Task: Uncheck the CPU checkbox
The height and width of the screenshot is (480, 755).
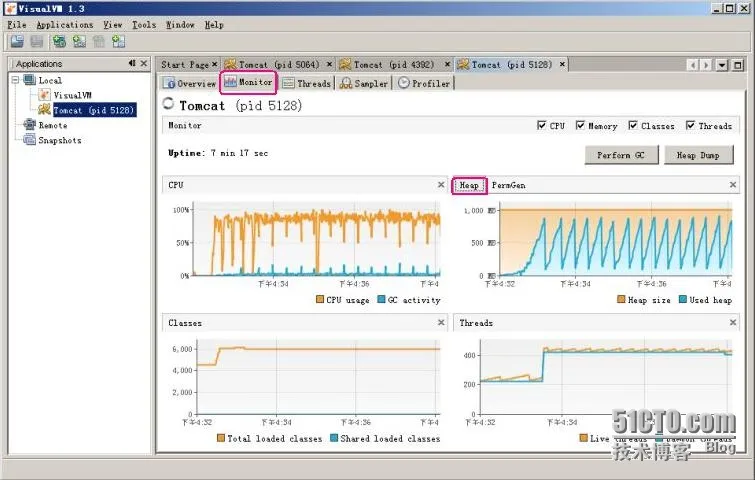Action: pyautogui.click(x=542, y=125)
